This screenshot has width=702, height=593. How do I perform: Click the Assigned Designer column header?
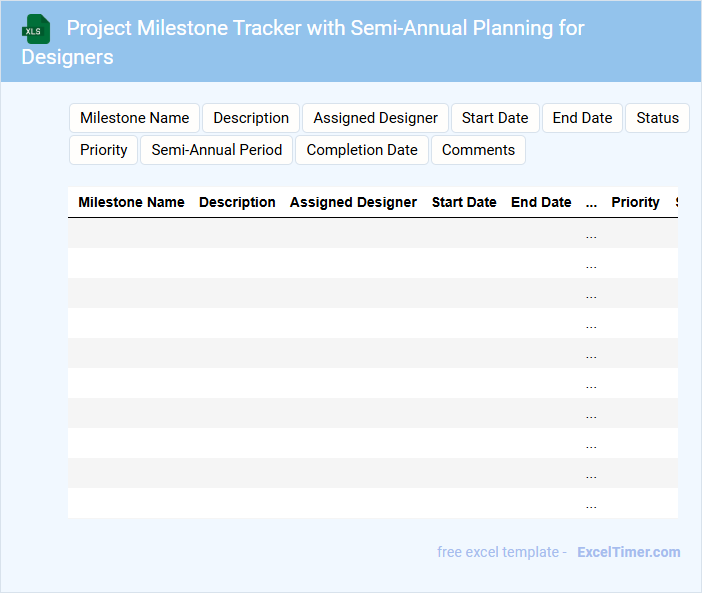[353, 202]
